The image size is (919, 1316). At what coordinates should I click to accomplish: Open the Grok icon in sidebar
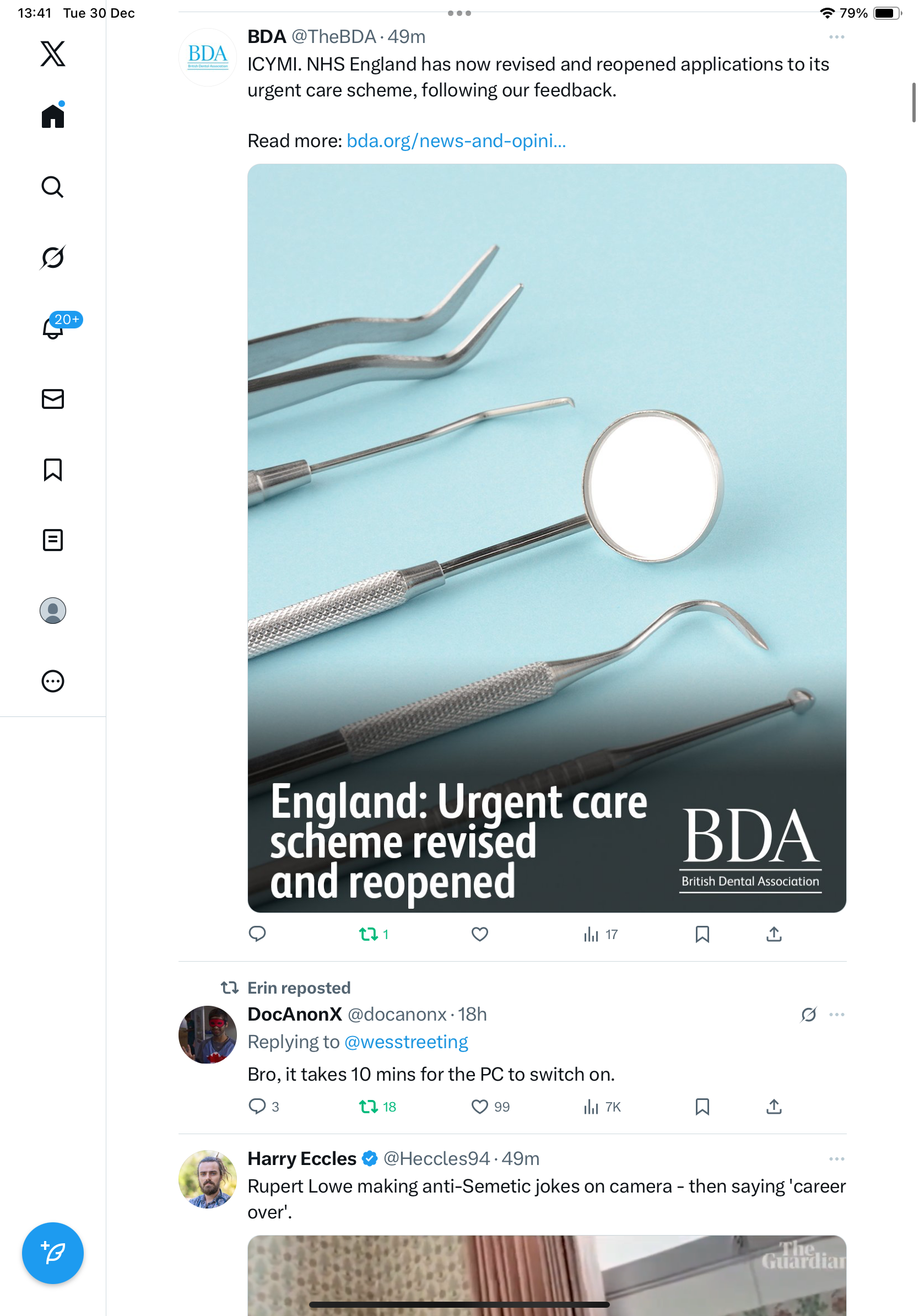coord(53,257)
